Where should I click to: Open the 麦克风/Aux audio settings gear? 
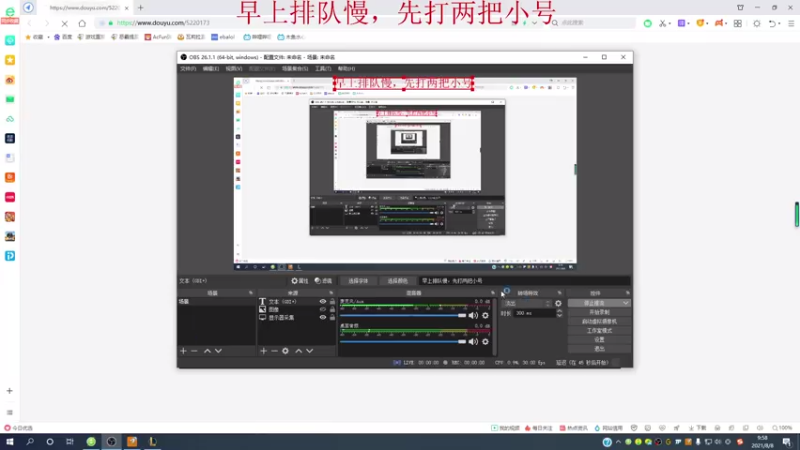pos(485,315)
